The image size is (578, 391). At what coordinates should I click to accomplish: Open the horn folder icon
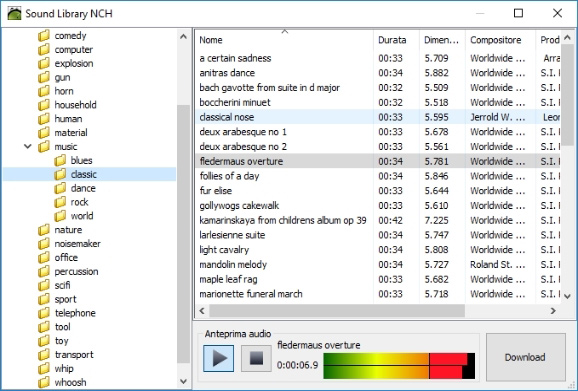click(44, 91)
